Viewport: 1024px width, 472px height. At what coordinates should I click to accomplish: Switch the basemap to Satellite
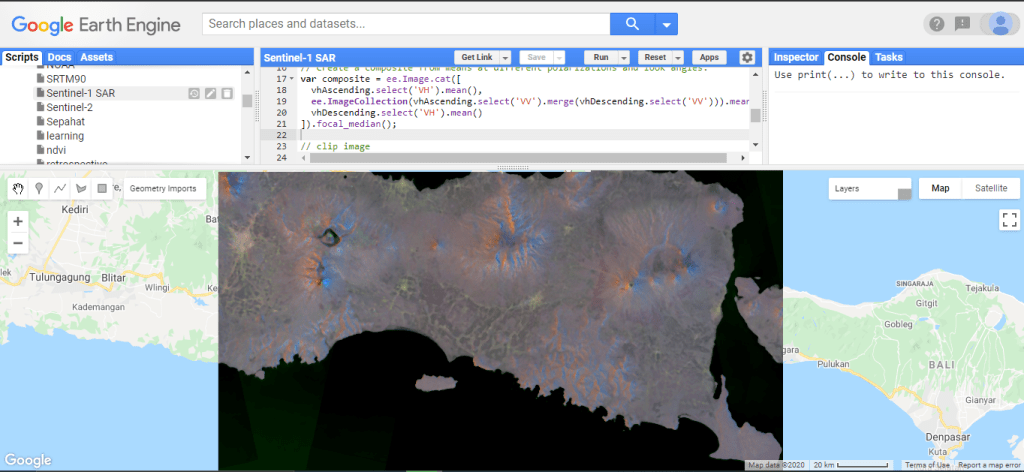[991, 188]
